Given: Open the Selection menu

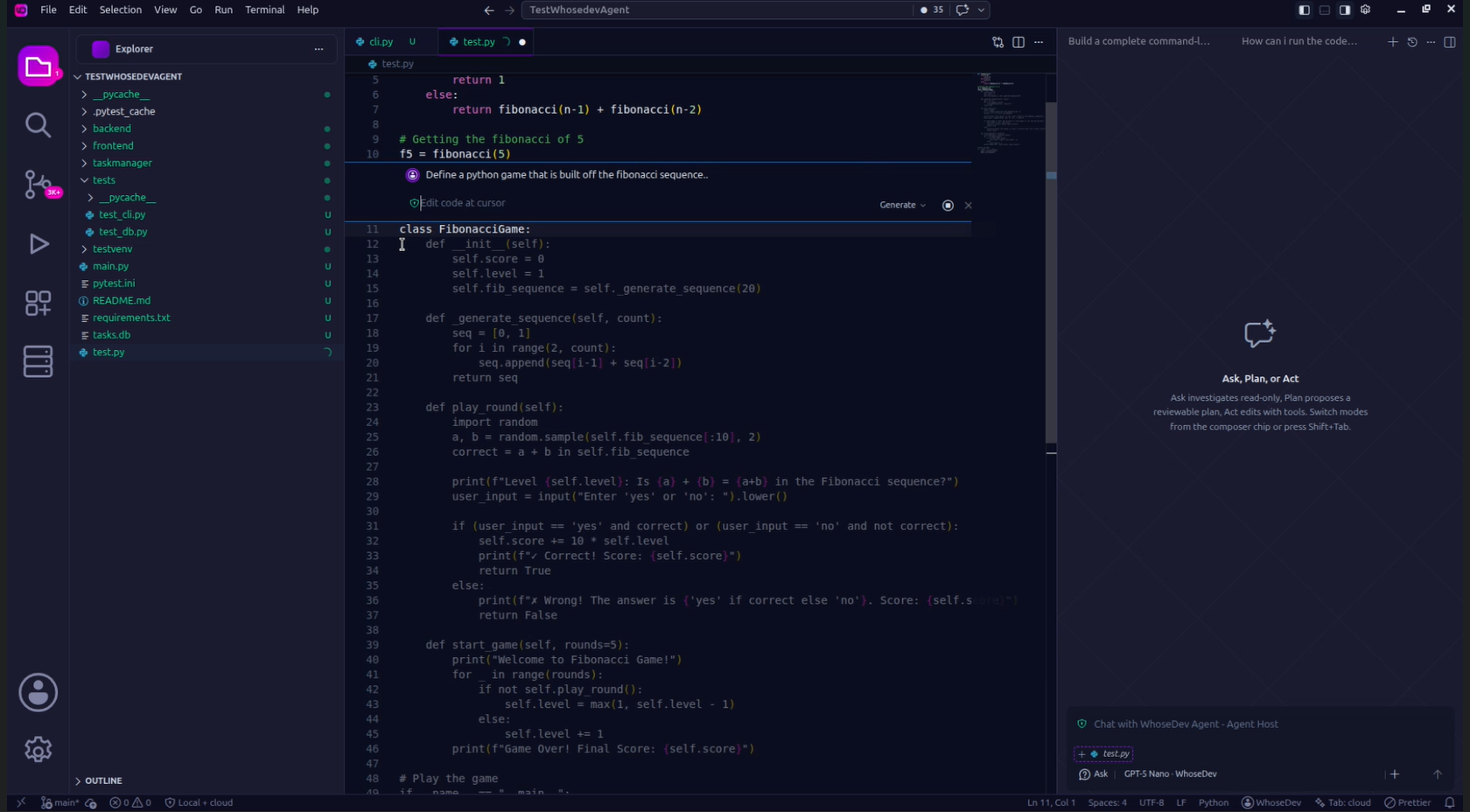Looking at the screenshot, I should 120,10.
